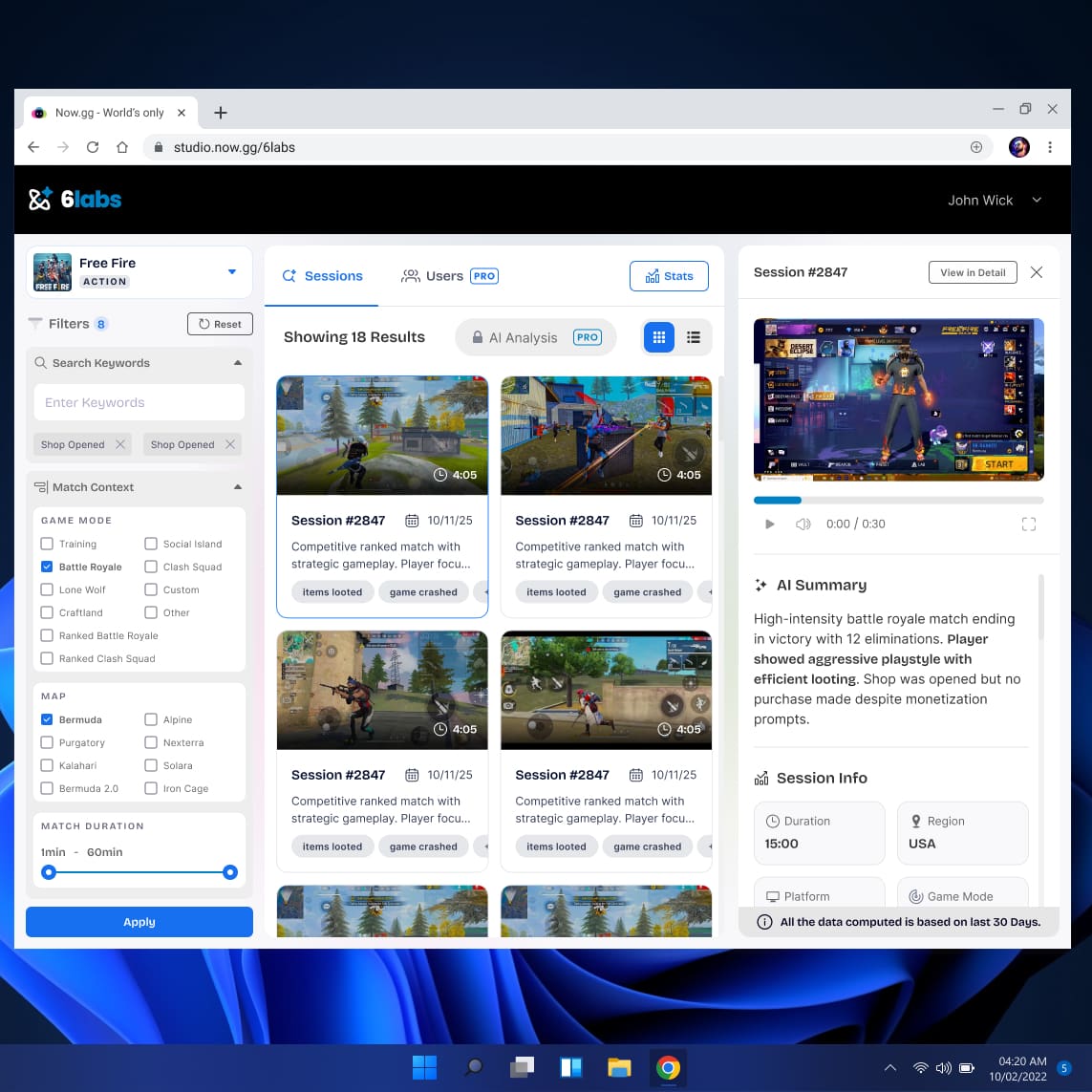Check the Clash Squad game mode
The width and height of the screenshot is (1092, 1092).
[151, 567]
